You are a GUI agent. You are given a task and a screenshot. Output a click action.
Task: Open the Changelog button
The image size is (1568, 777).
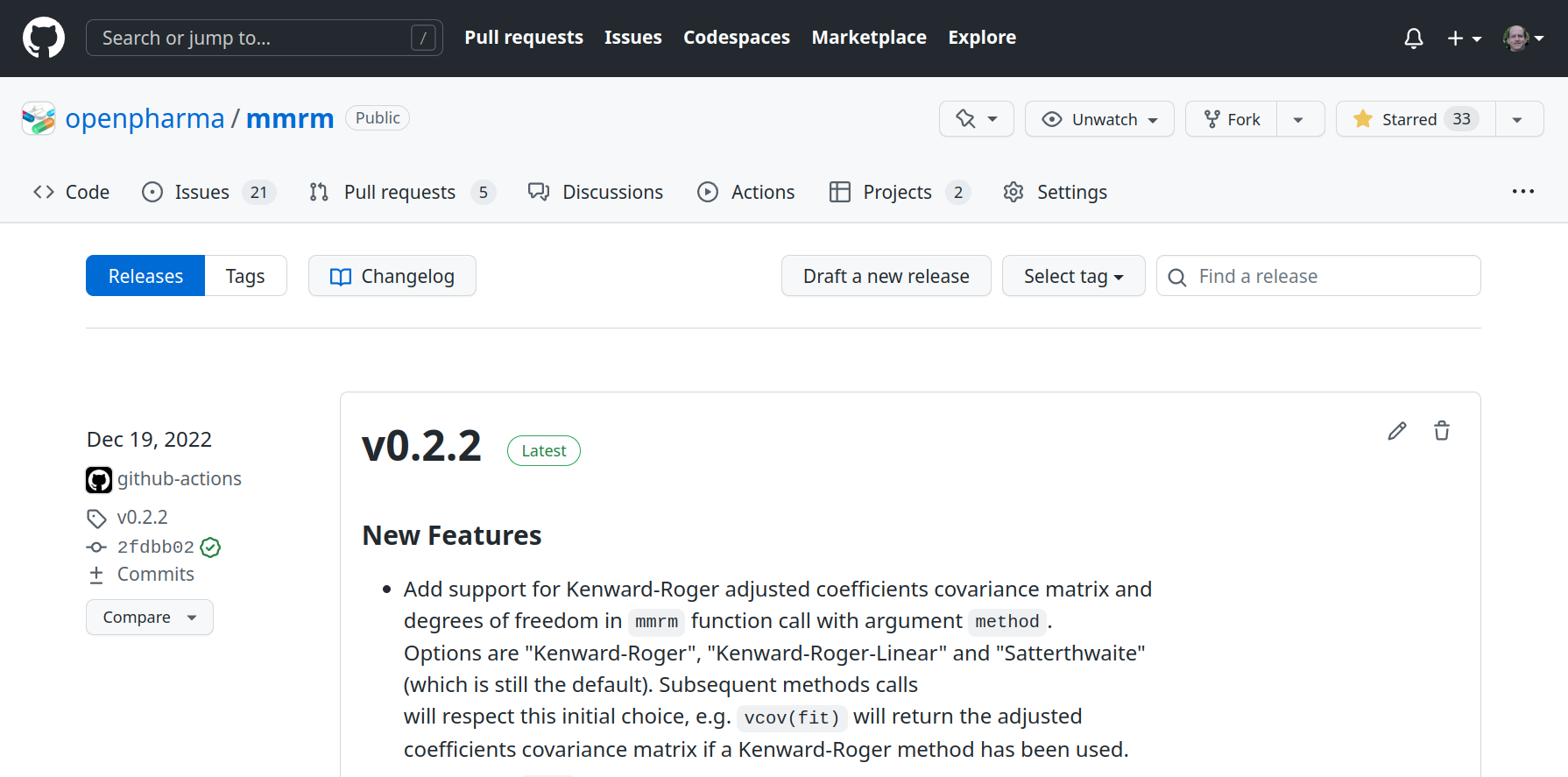pyautogui.click(x=392, y=276)
